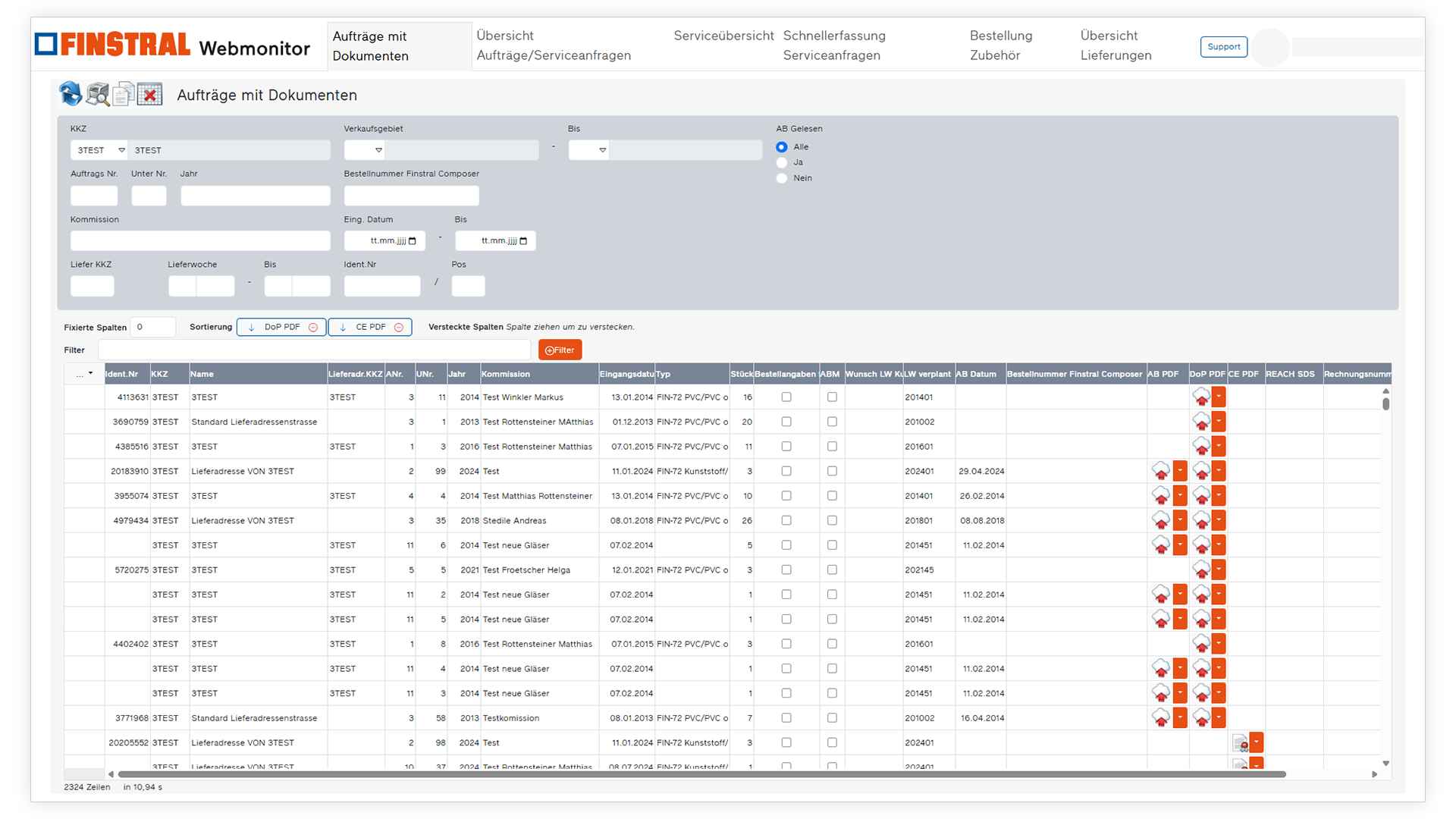
Task: Click the user avatar circle
Action: click(x=1270, y=47)
